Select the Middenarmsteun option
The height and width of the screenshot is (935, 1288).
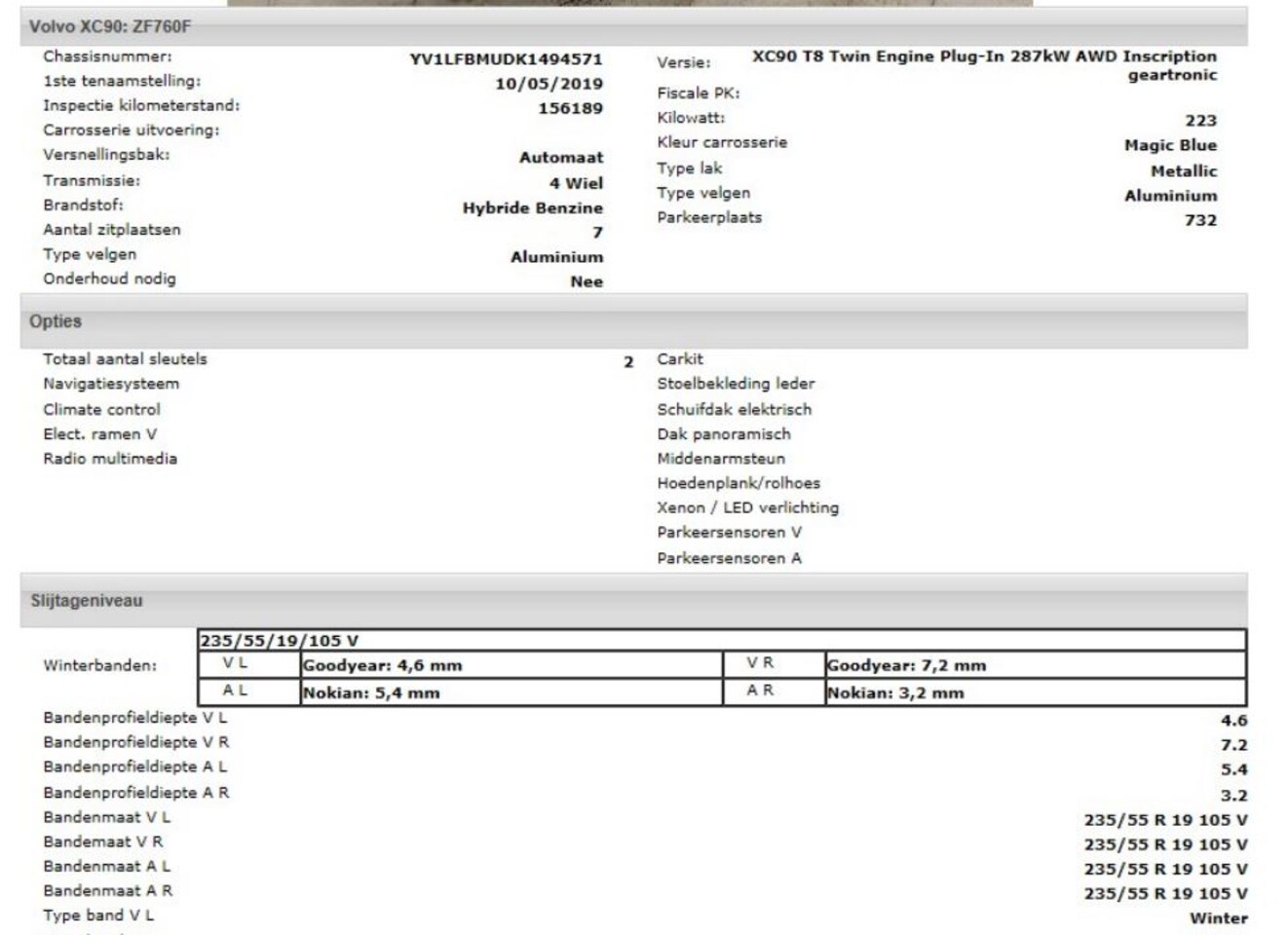(x=721, y=459)
